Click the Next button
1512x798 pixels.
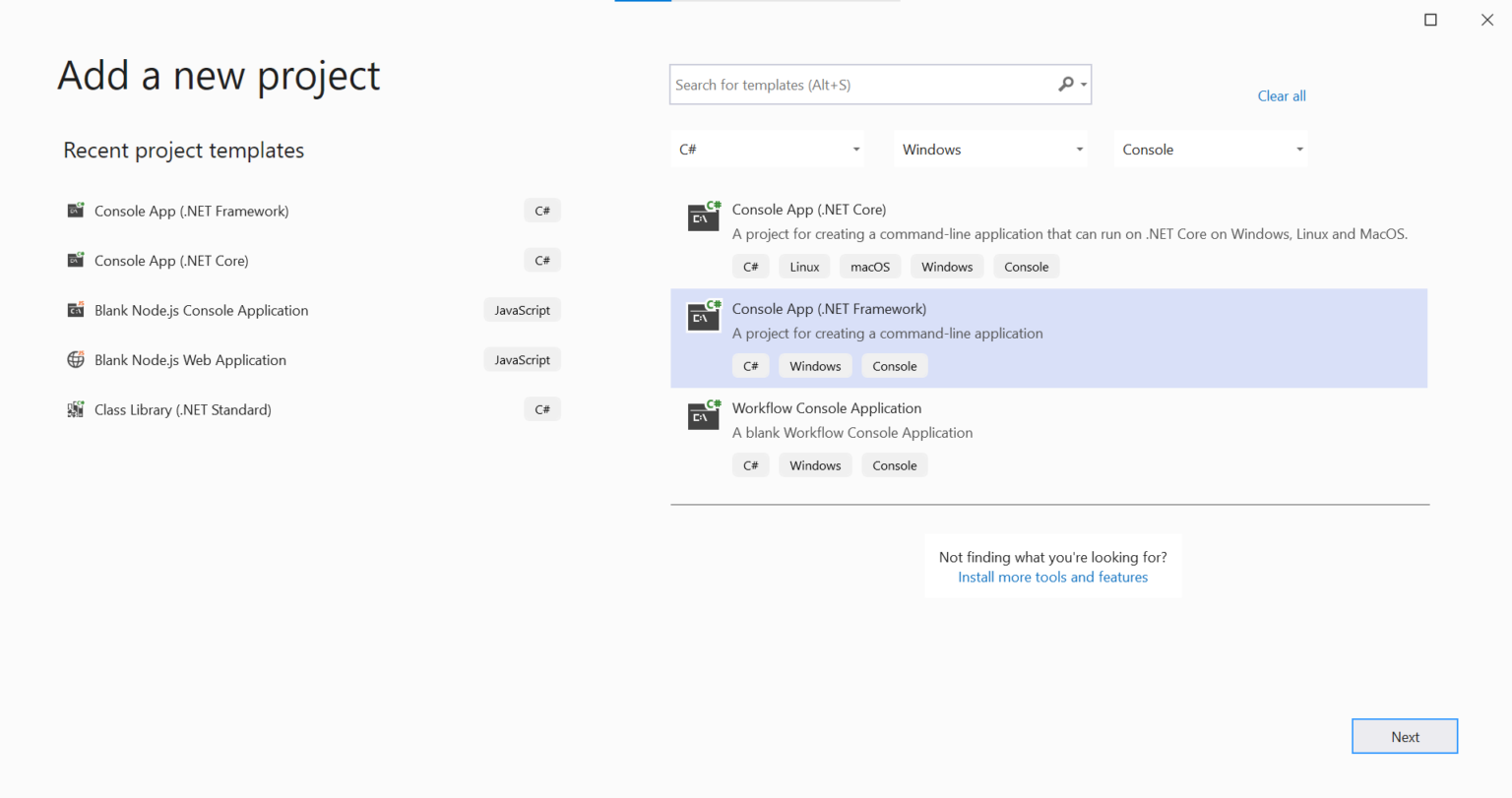pyautogui.click(x=1405, y=736)
